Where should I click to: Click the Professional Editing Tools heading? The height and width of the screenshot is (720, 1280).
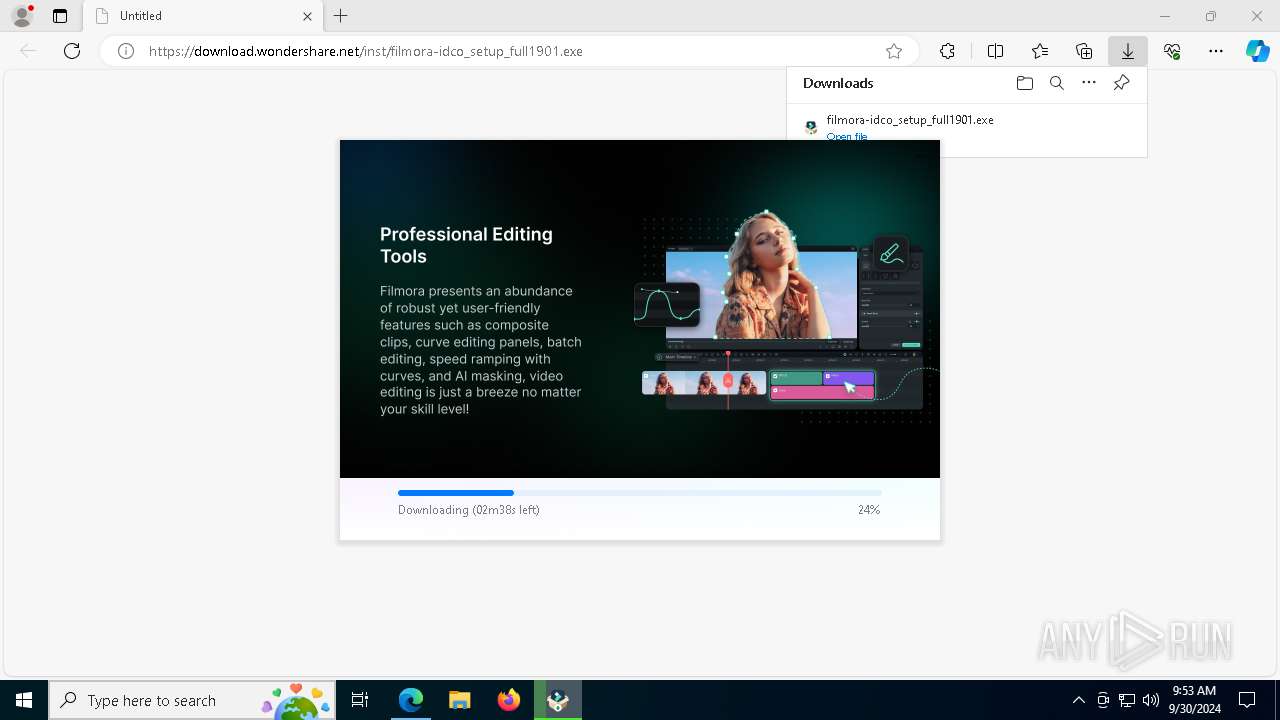coord(466,245)
